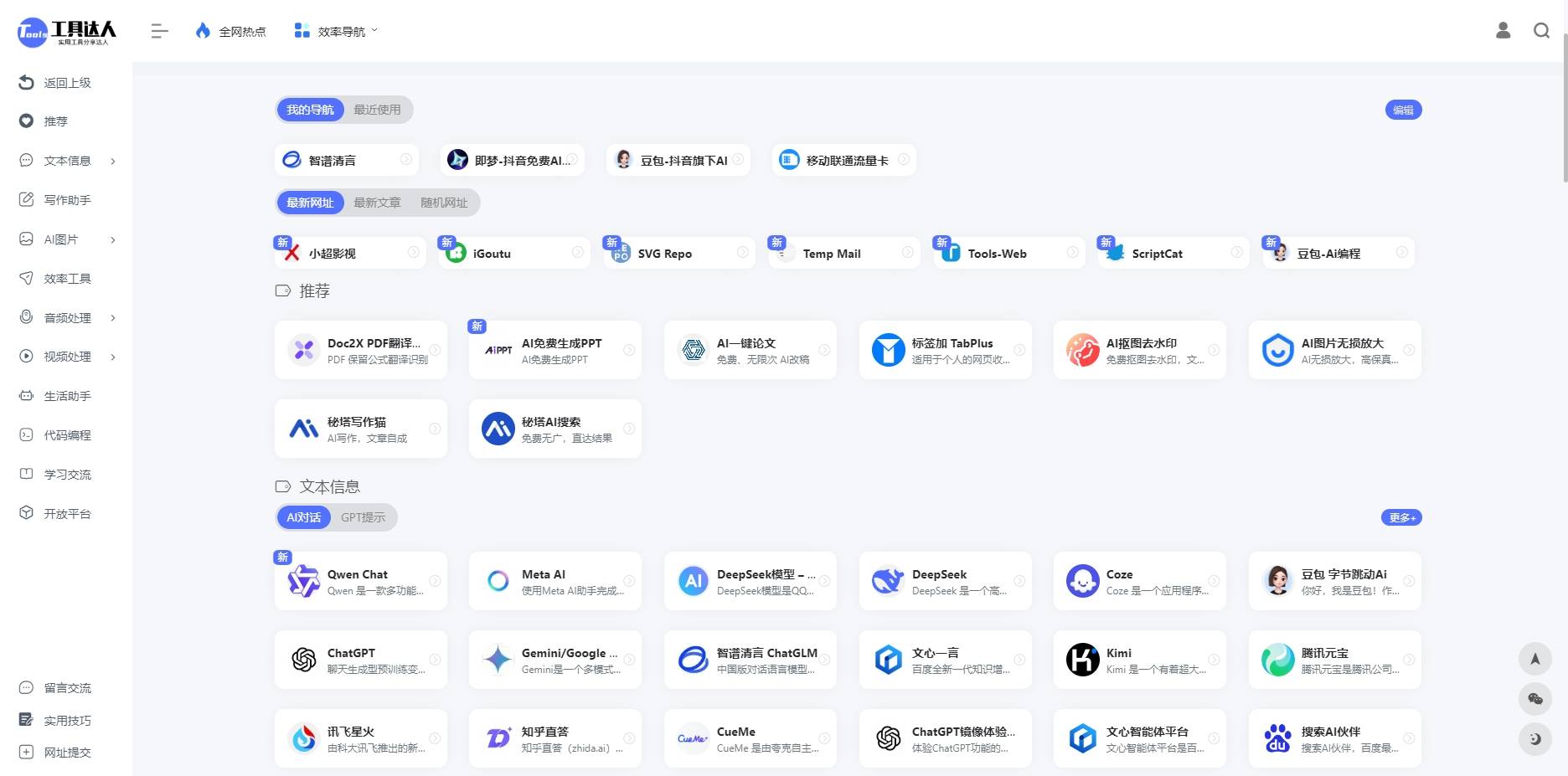Viewport: 1568px width, 776px height.
Task: Toggle dark mode with the moon button
Action: pos(1535,739)
